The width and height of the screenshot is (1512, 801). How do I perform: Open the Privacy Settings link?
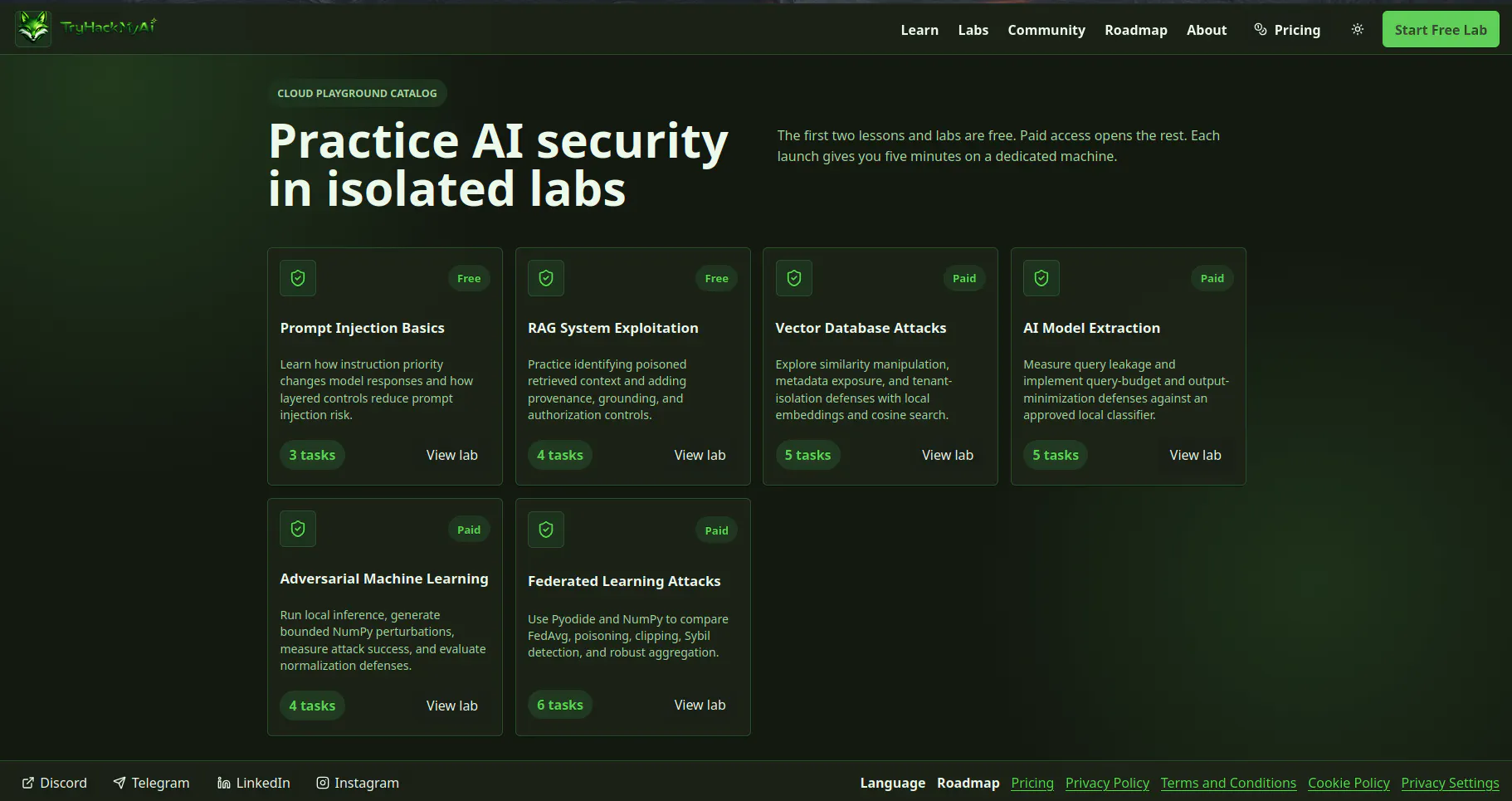click(1450, 783)
